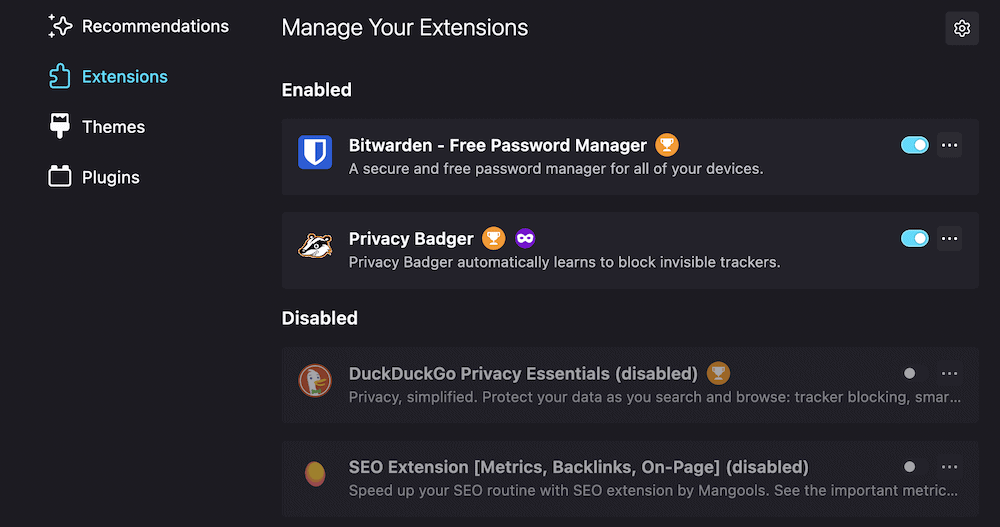Click Bitwarden's recommended trophy badge
Viewport: 1000px width, 527px height.
[x=667, y=145]
